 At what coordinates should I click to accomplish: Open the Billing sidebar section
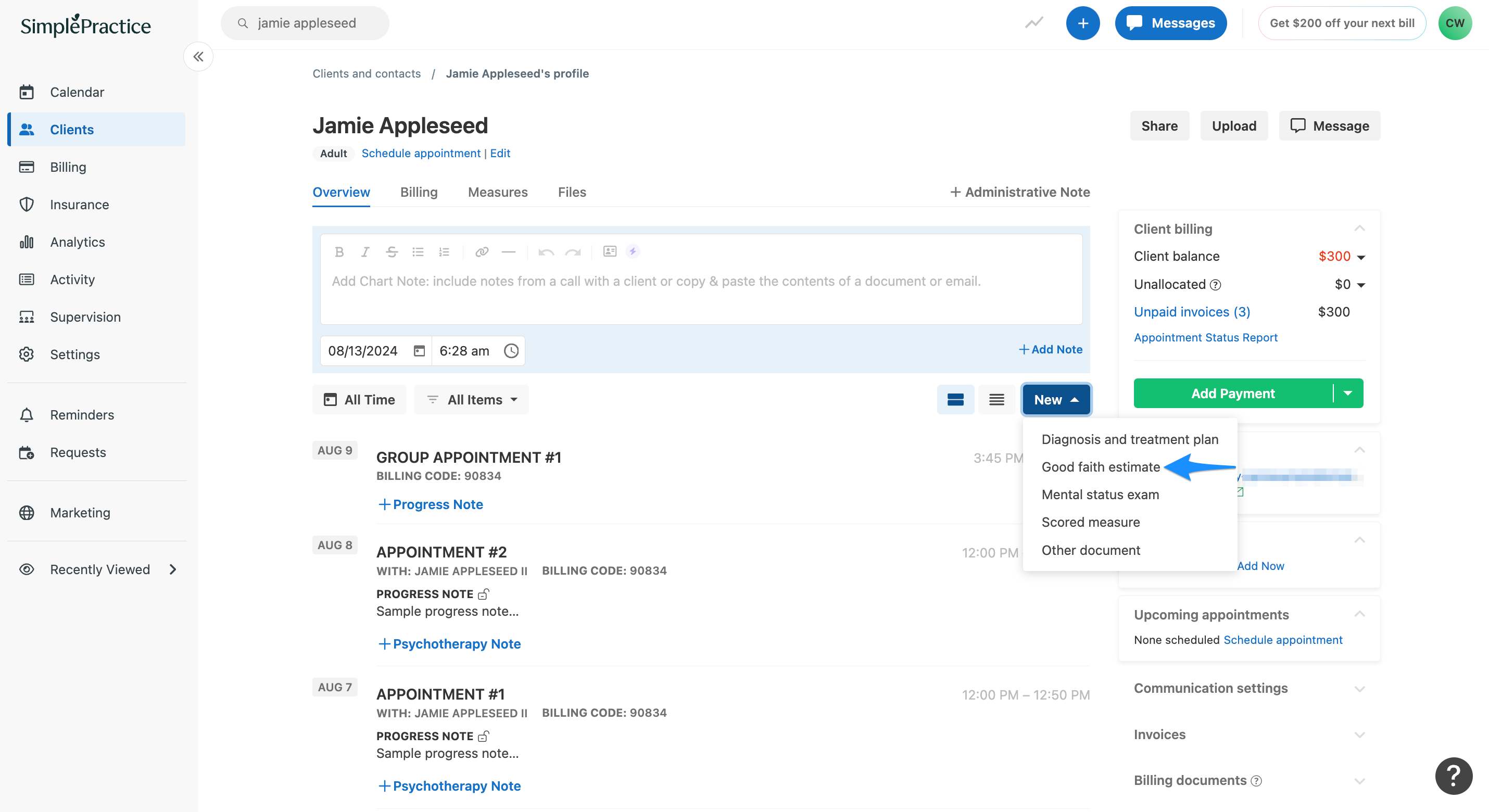[68, 167]
